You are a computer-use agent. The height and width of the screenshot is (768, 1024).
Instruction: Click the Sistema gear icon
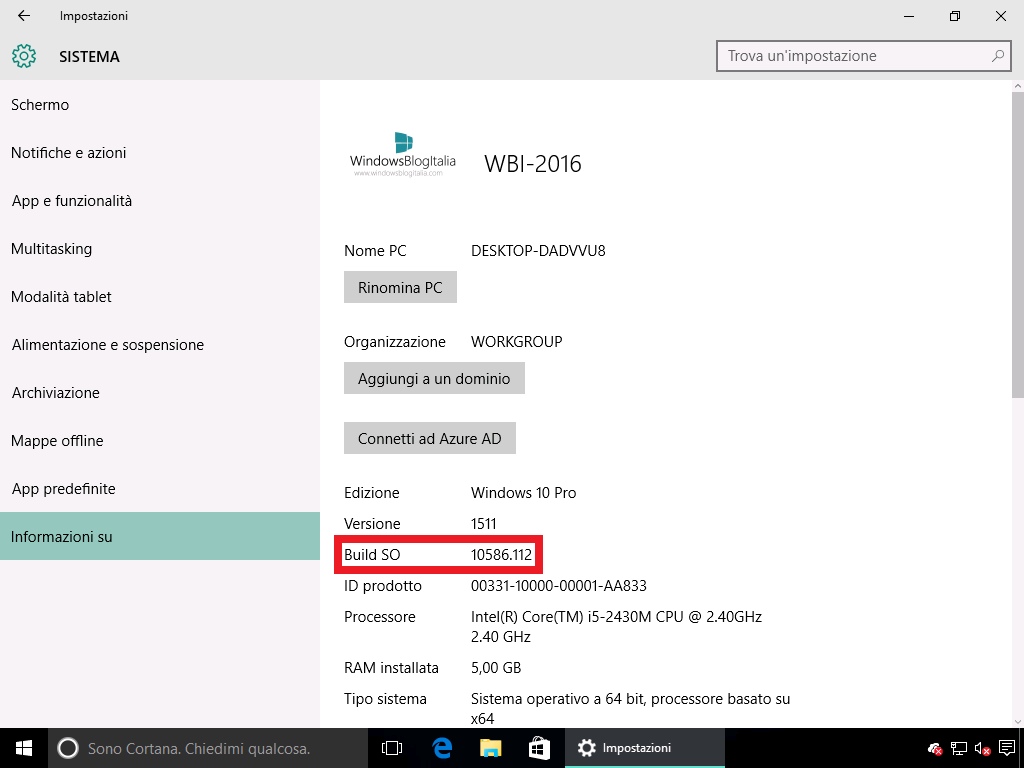coord(24,56)
